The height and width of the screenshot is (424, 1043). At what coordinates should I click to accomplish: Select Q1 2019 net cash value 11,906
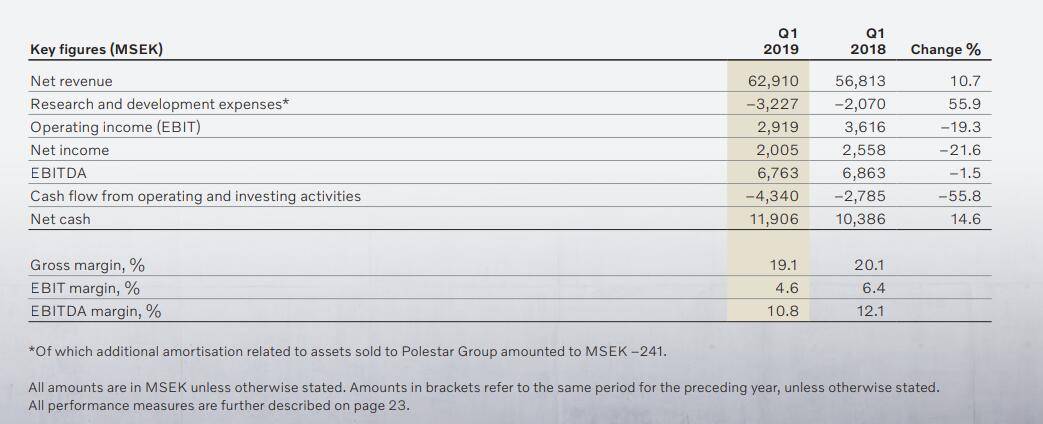773,219
